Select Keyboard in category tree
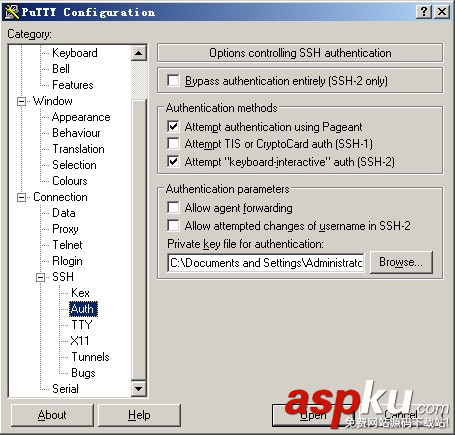Viewport: 455px width, 435px height. [75, 53]
